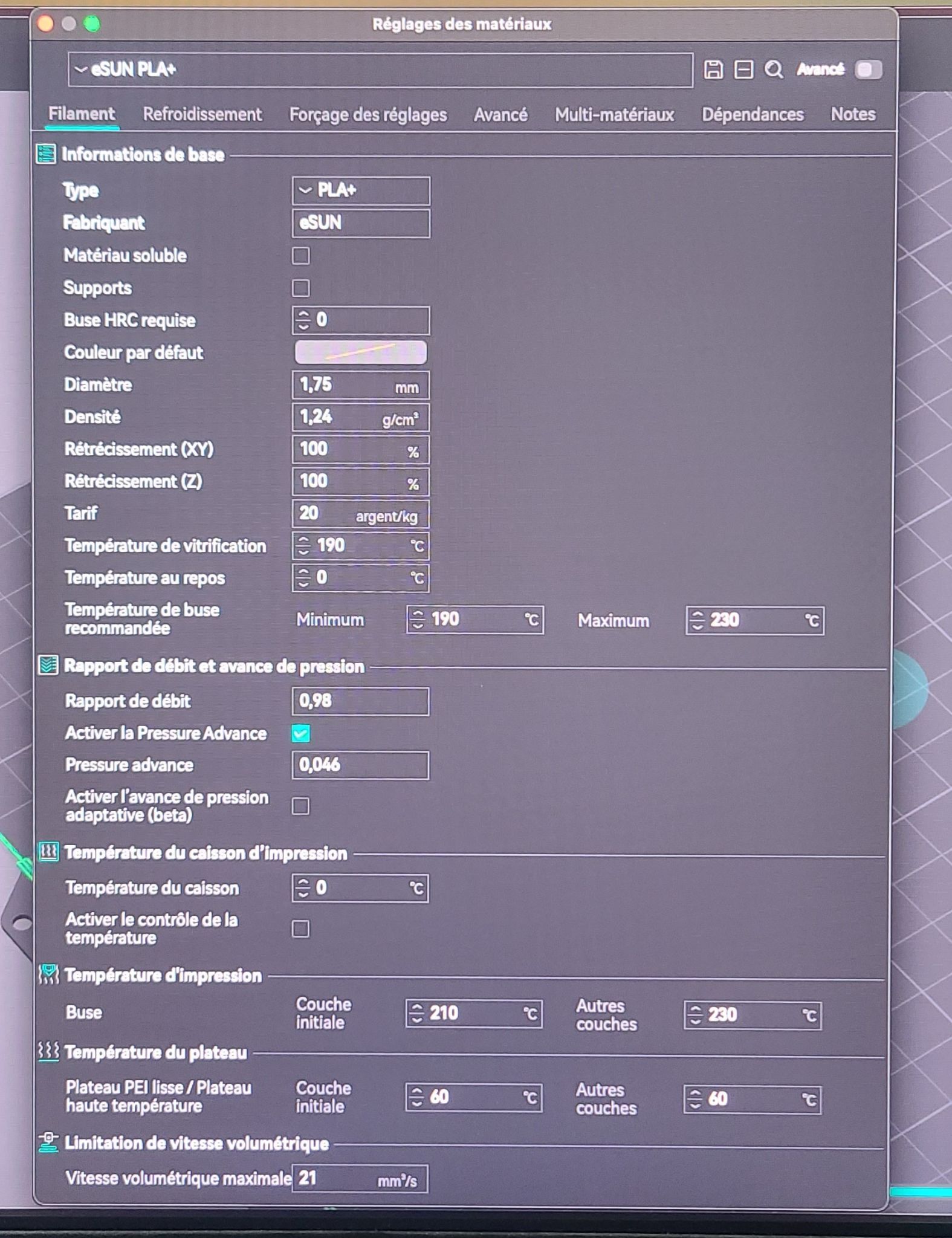
Task: Enable the Supports checkbox
Action: (301, 288)
